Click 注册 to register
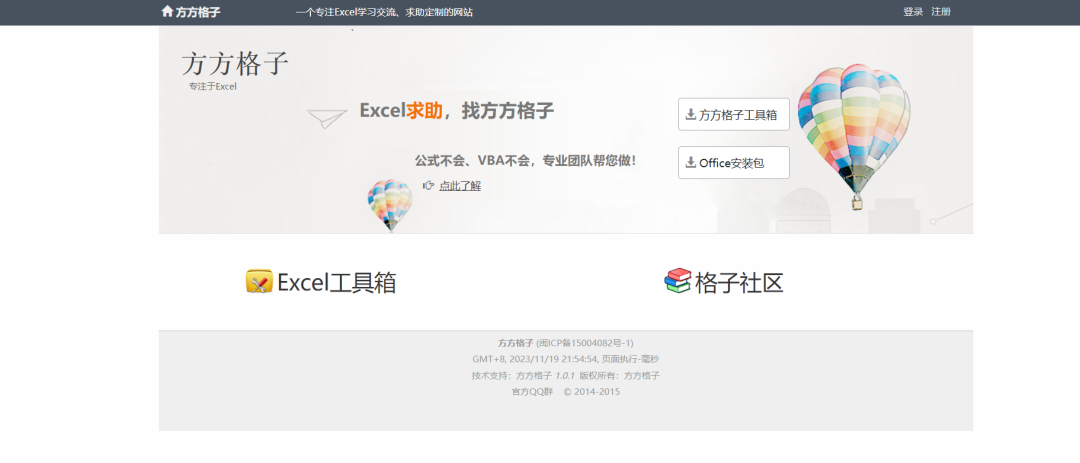Screen dimensions: 1080x463 tap(941, 12)
